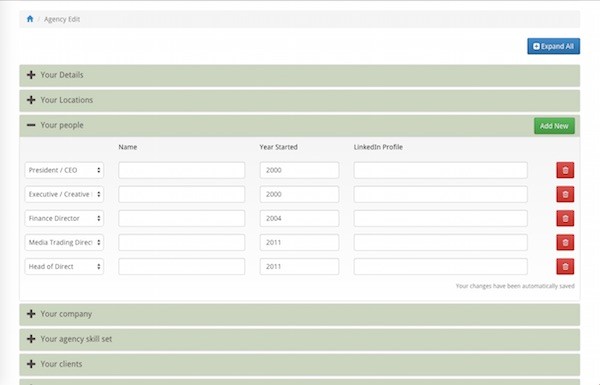This screenshot has width=600, height=385.
Task: Open the Media Trading Director role dropdown
Action: pyautogui.click(x=64, y=243)
